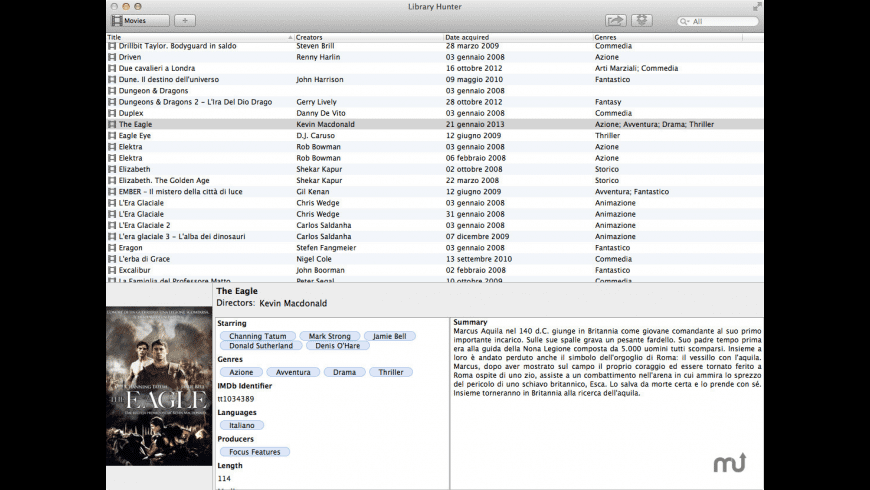Click the Avventura genre tag
Viewport: 870px width, 490px height.
tap(293, 372)
